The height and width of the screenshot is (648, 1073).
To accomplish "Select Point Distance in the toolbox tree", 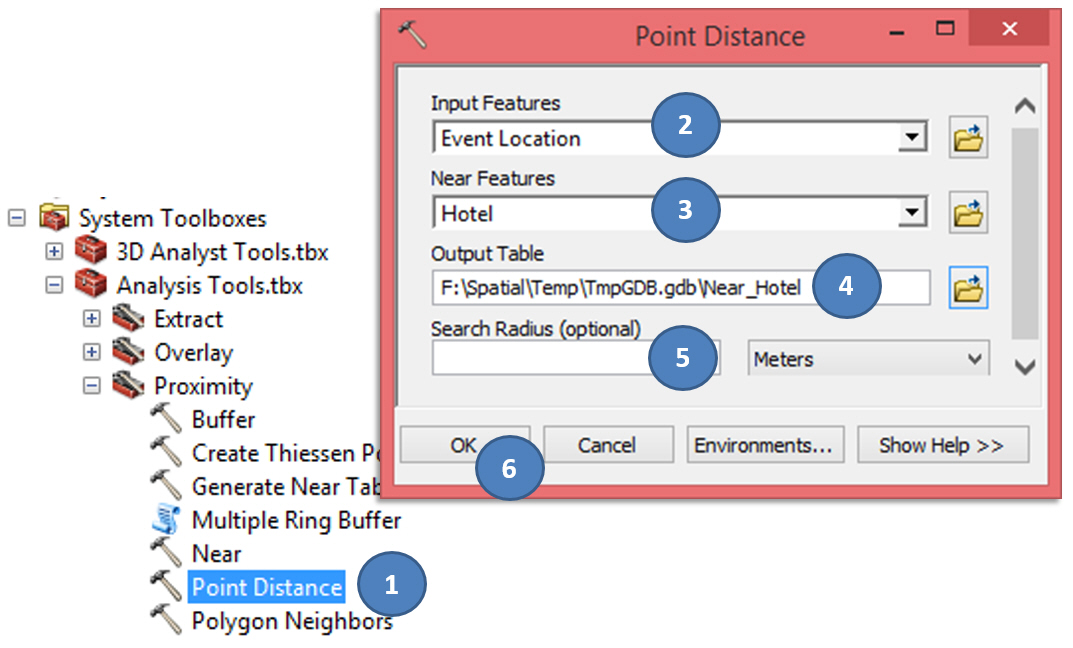I will [267, 587].
